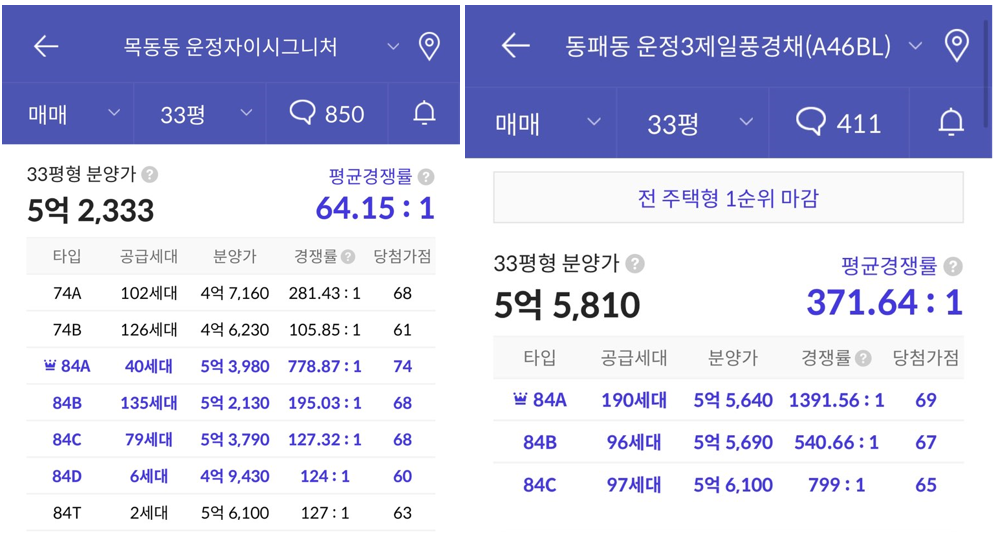Select 84C row with 97세대

point(728,484)
